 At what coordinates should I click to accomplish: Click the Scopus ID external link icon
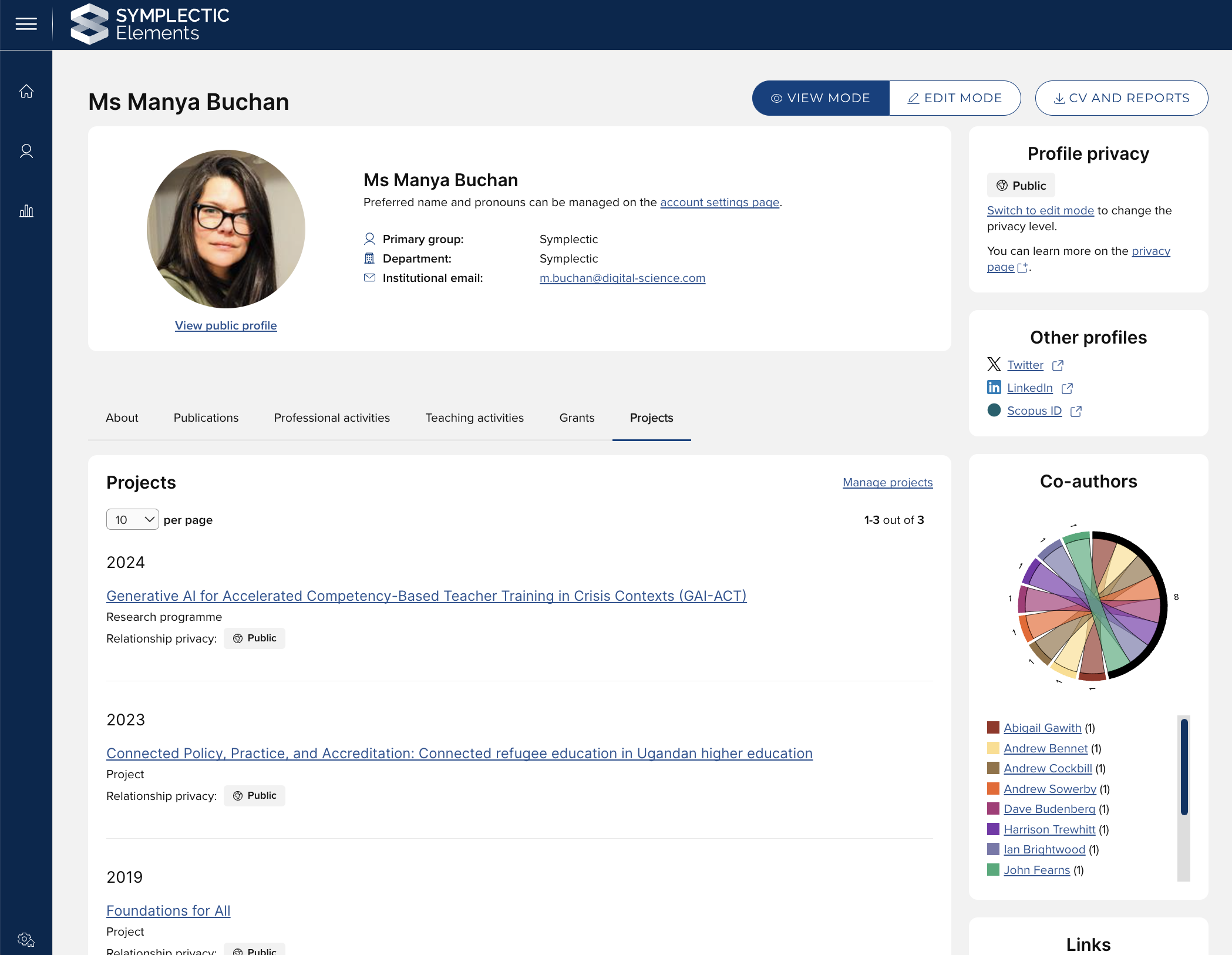point(1076,411)
